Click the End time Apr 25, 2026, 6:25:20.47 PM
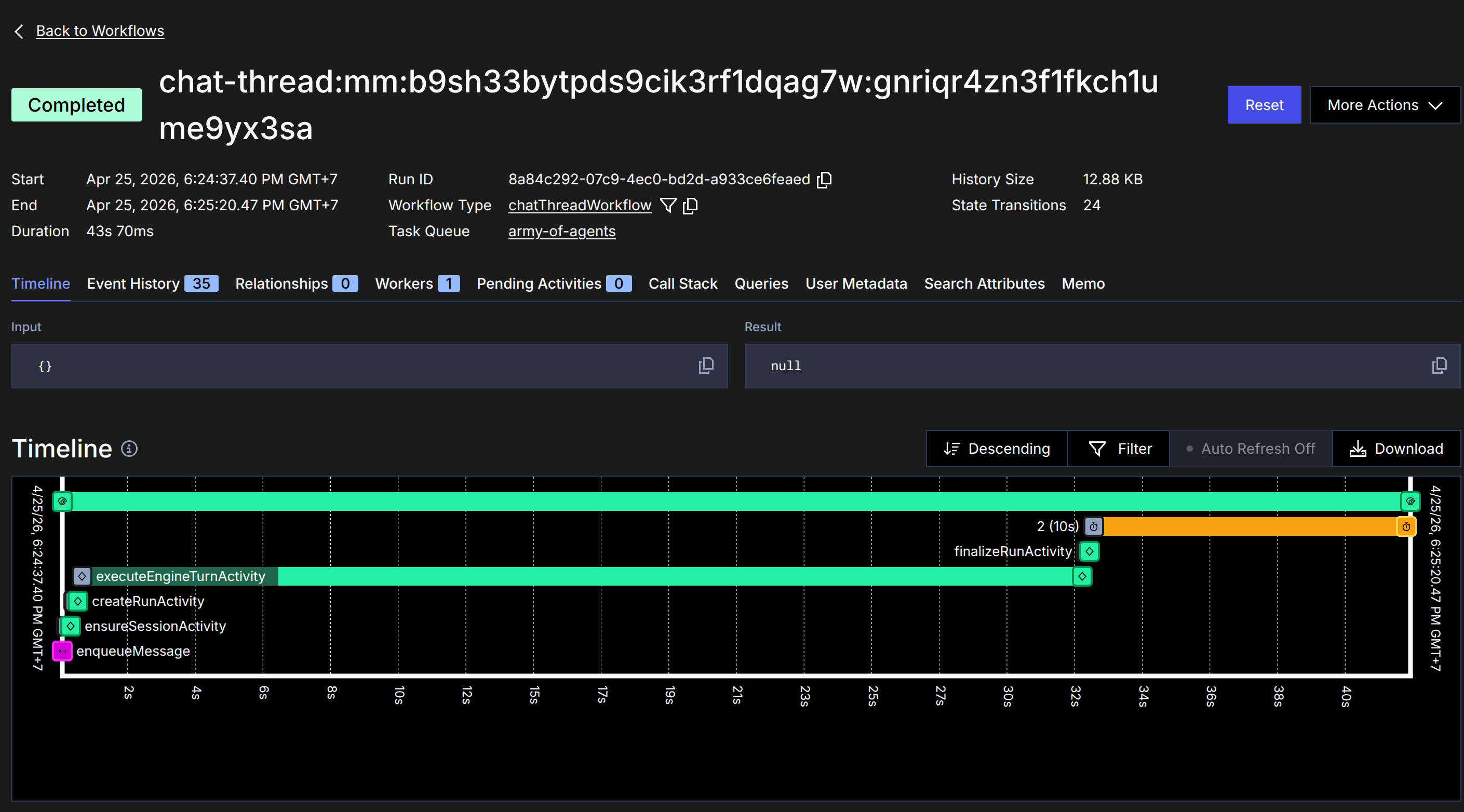The height and width of the screenshot is (812, 1464). (x=212, y=205)
